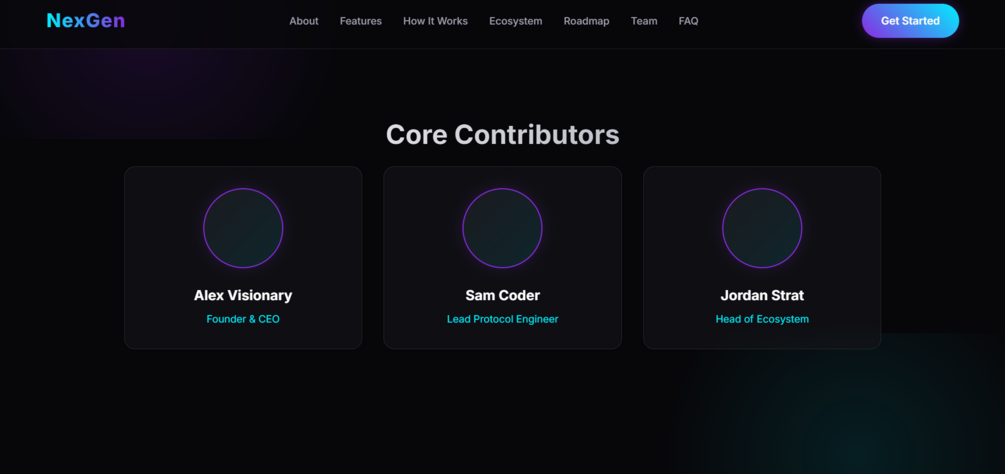Open the Roadmap nav link
The width and height of the screenshot is (1005, 474).
pyautogui.click(x=586, y=21)
